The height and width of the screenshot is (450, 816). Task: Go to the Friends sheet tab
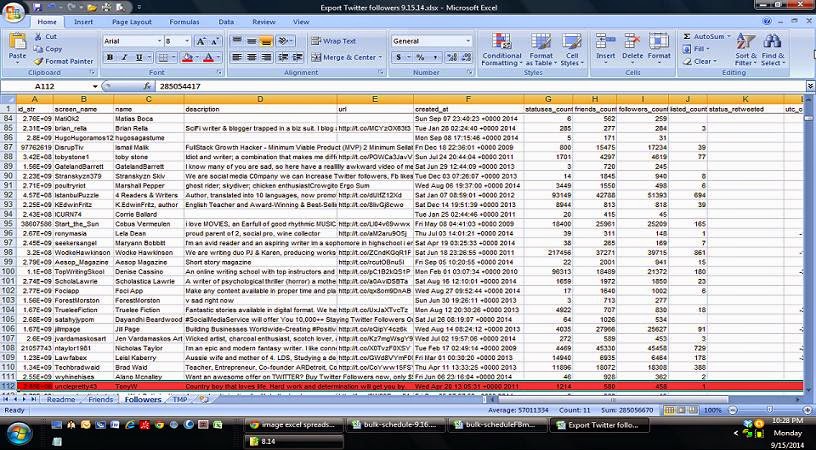100,400
